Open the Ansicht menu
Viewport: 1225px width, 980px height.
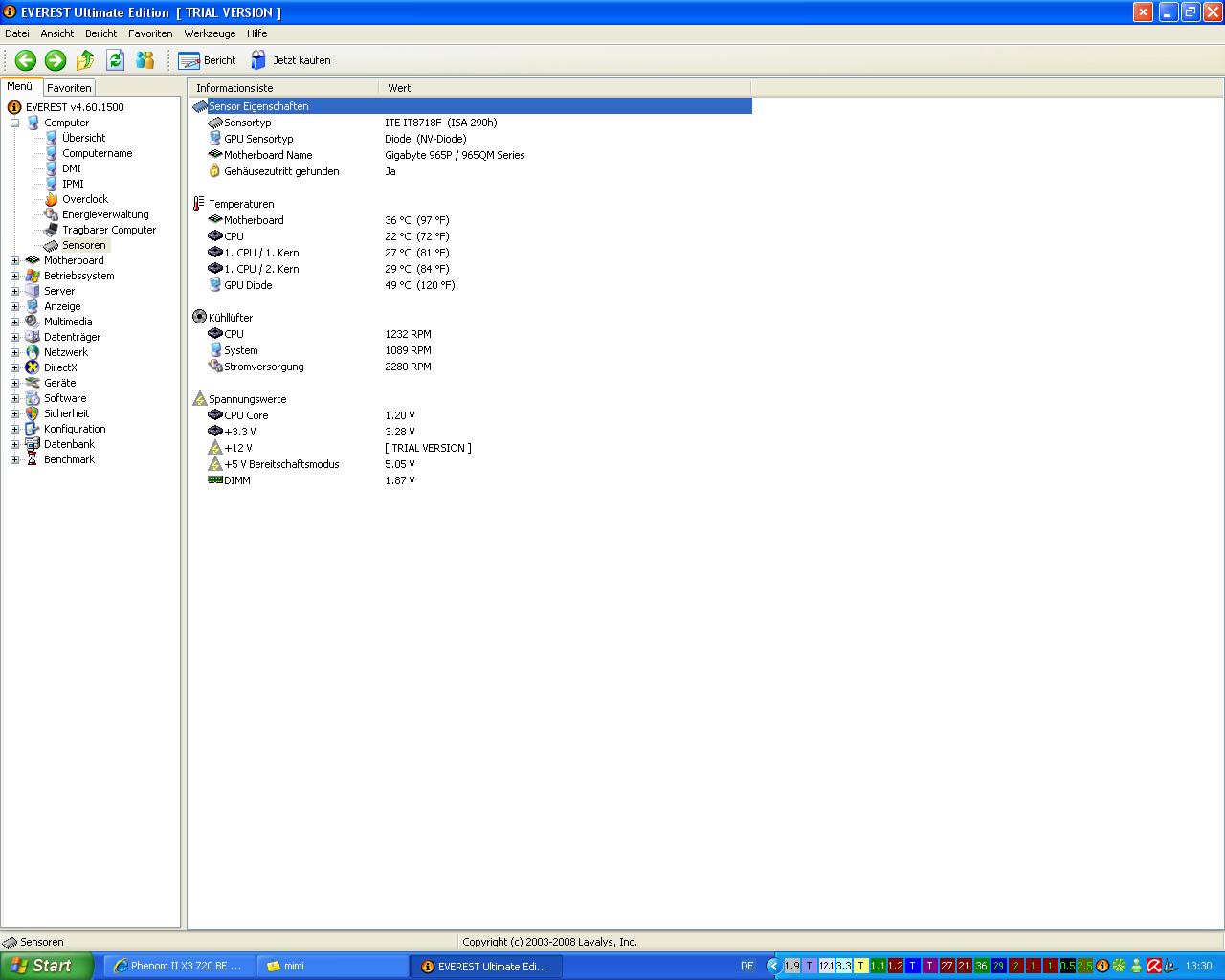click(x=57, y=33)
